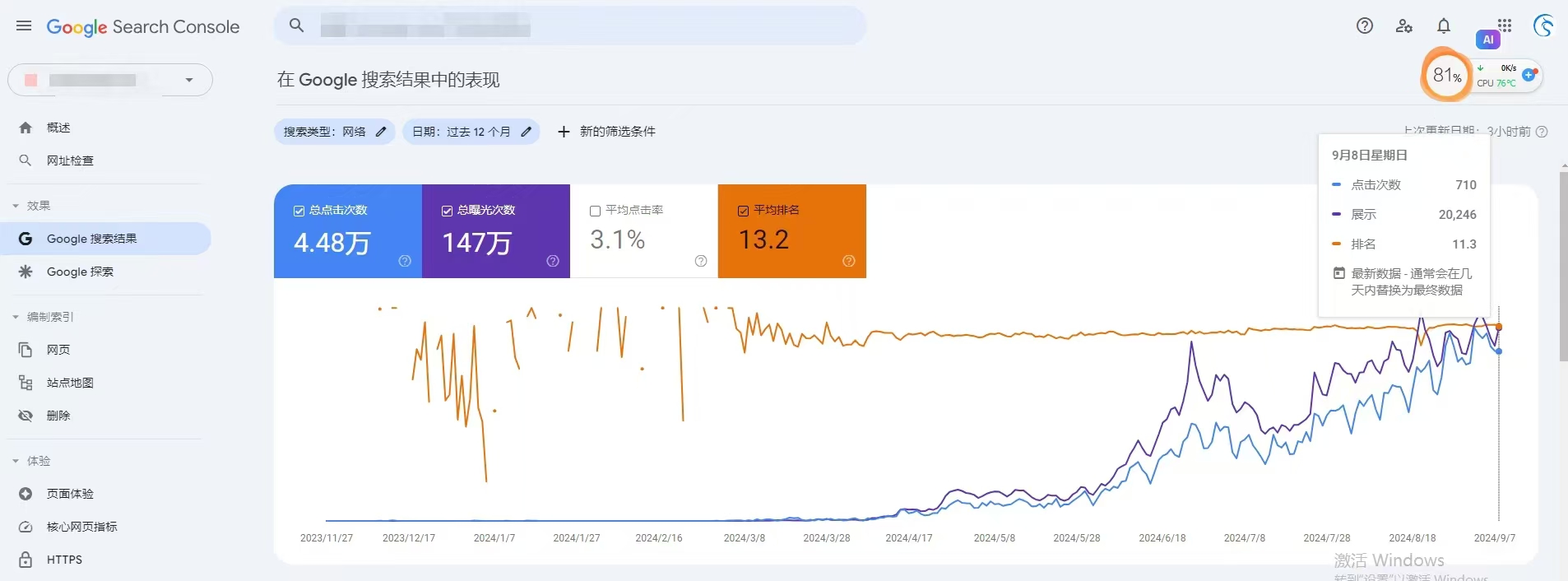The height and width of the screenshot is (581, 1568).
Task: Open the hamburger main menu icon
Action: [24, 26]
